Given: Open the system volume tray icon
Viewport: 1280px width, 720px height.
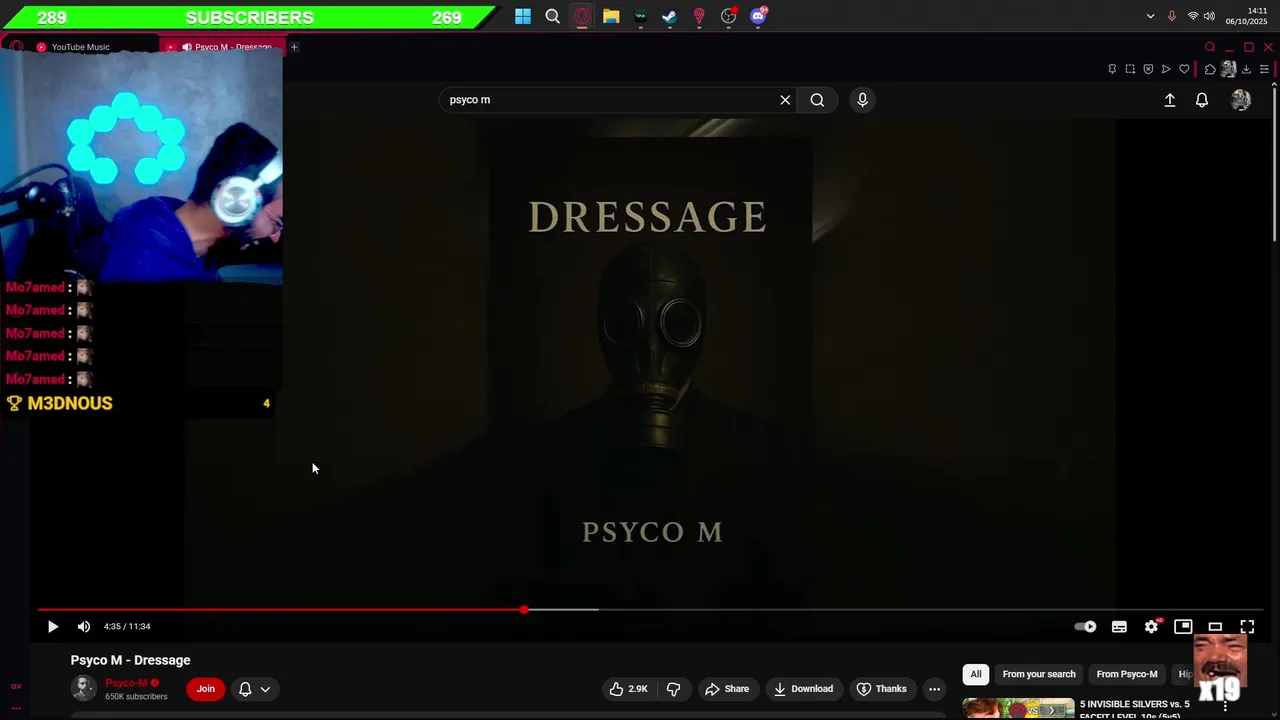Looking at the screenshot, I should coord(1209,16).
